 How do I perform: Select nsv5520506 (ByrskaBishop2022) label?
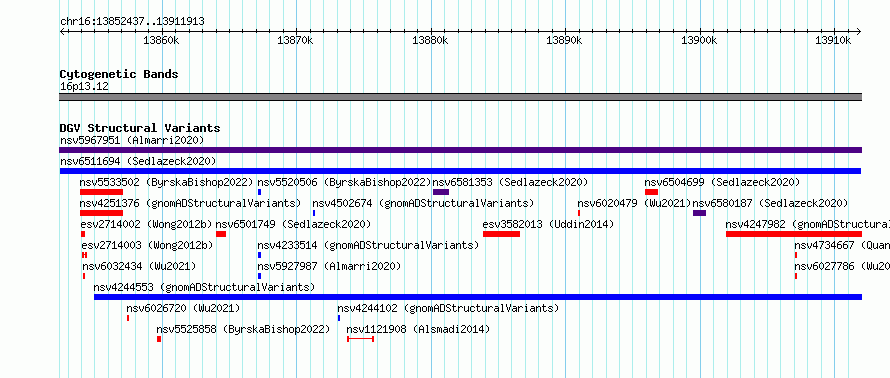[345, 182]
